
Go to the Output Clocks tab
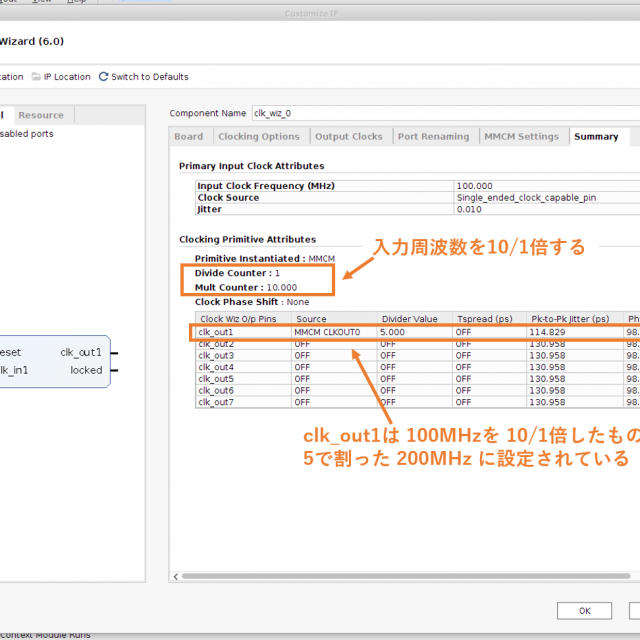(348, 137)
